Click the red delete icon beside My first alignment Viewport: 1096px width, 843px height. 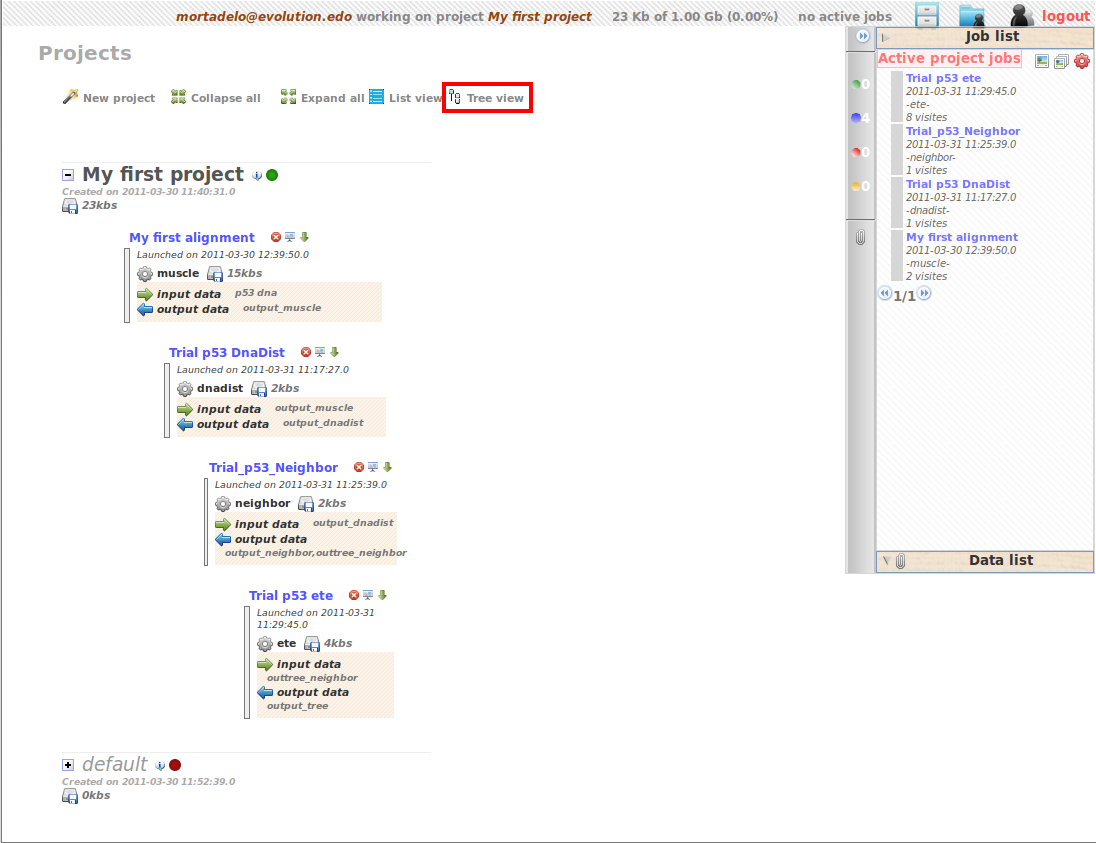[x=276, y=237]
